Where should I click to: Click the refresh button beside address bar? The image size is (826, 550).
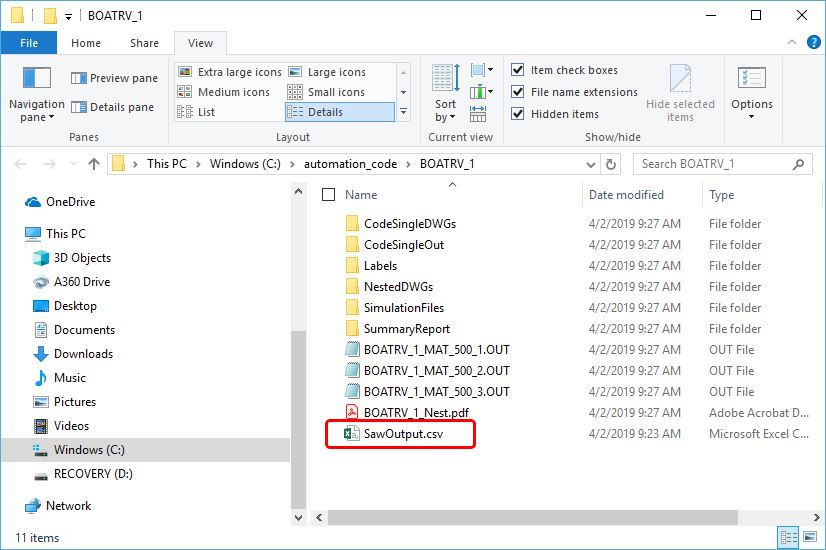pos(611,164)
